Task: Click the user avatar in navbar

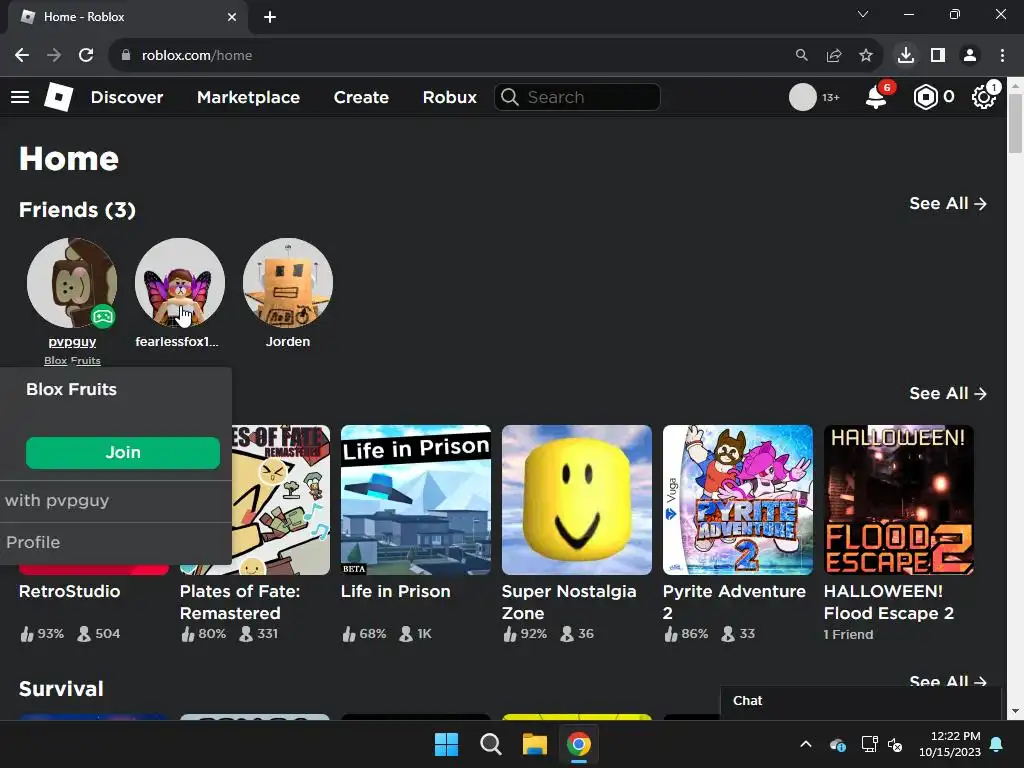Action: point(803,97)
